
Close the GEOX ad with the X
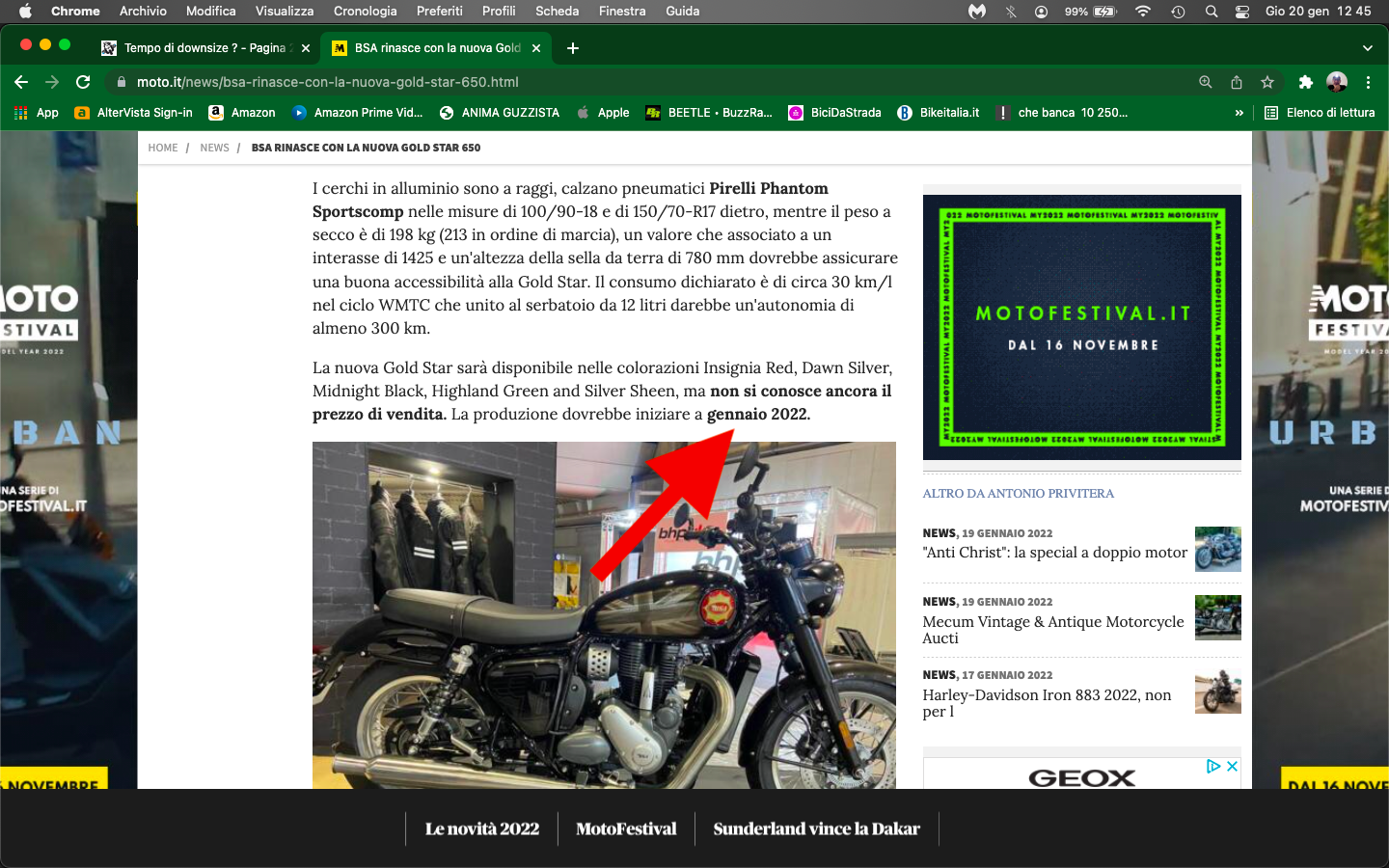(x=1232, y=767)
